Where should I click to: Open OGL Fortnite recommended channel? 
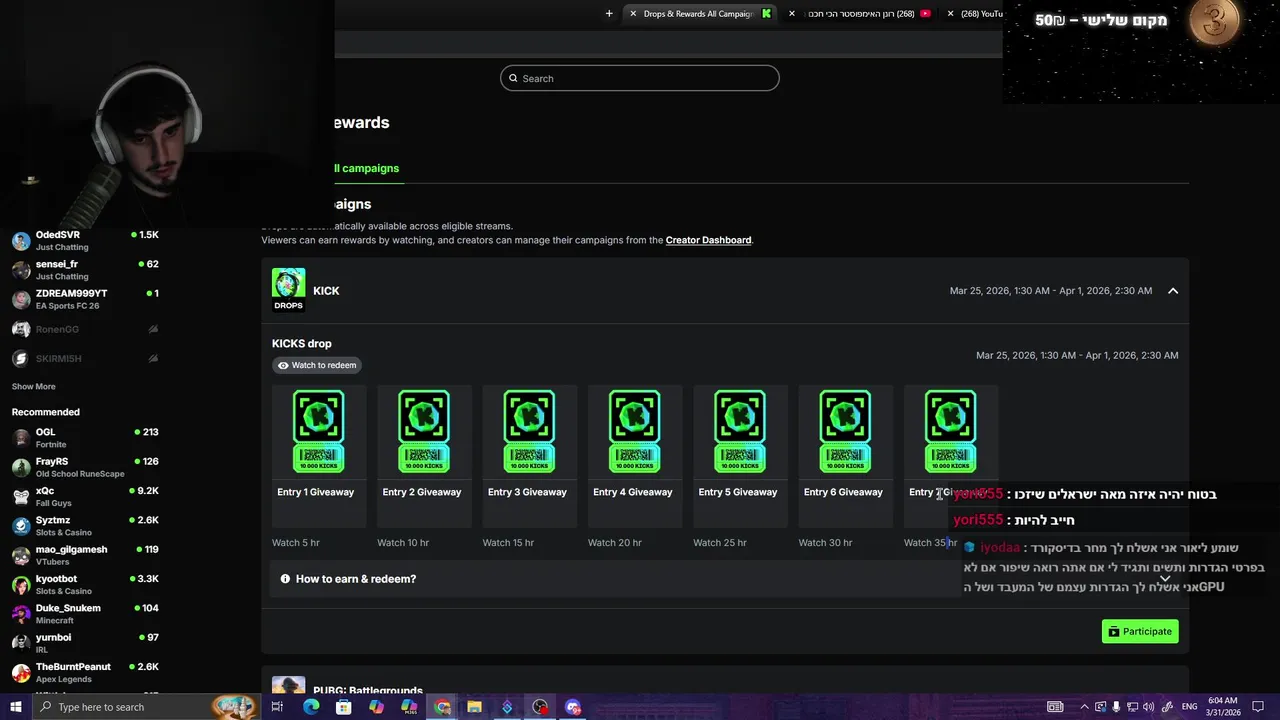coord(85,438)
